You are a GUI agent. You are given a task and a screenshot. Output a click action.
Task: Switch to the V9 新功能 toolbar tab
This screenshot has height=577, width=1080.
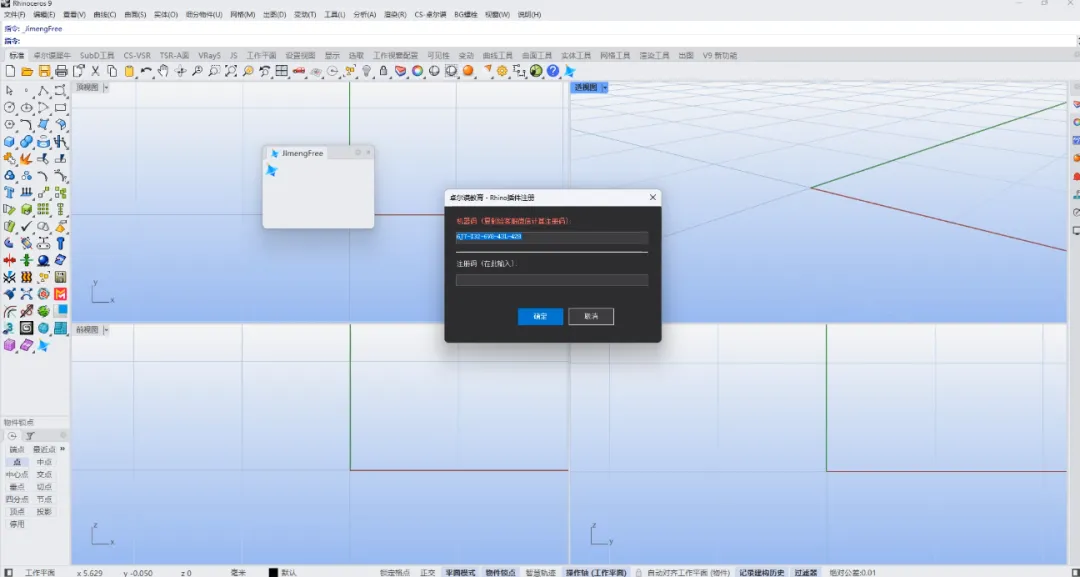pyautogui.click(x=719, y=55)
